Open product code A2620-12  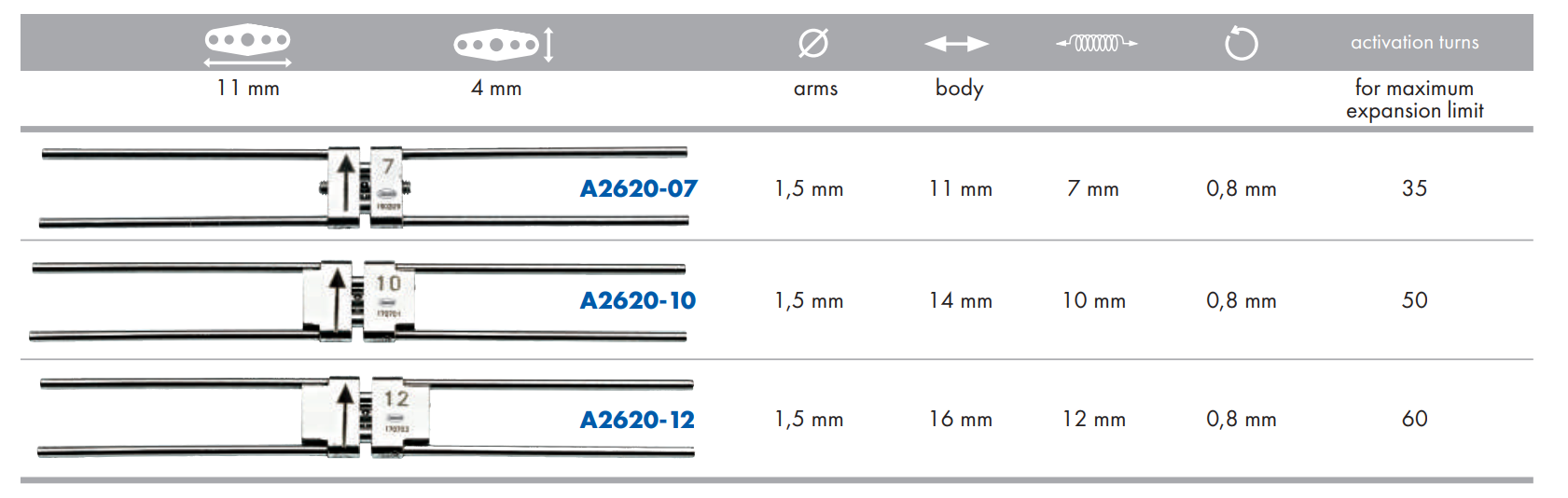coord(637,420)
